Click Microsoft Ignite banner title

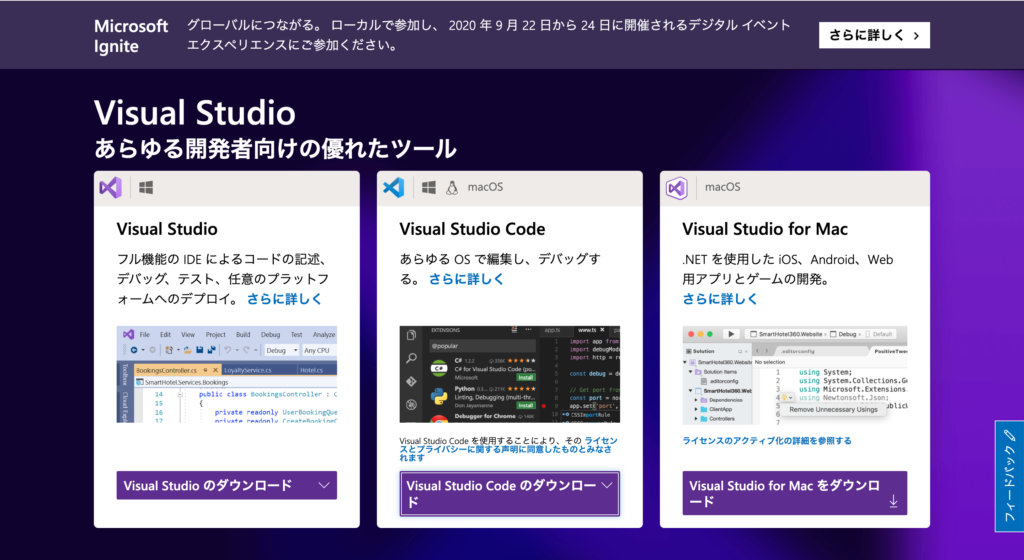[x=131, y=36]
